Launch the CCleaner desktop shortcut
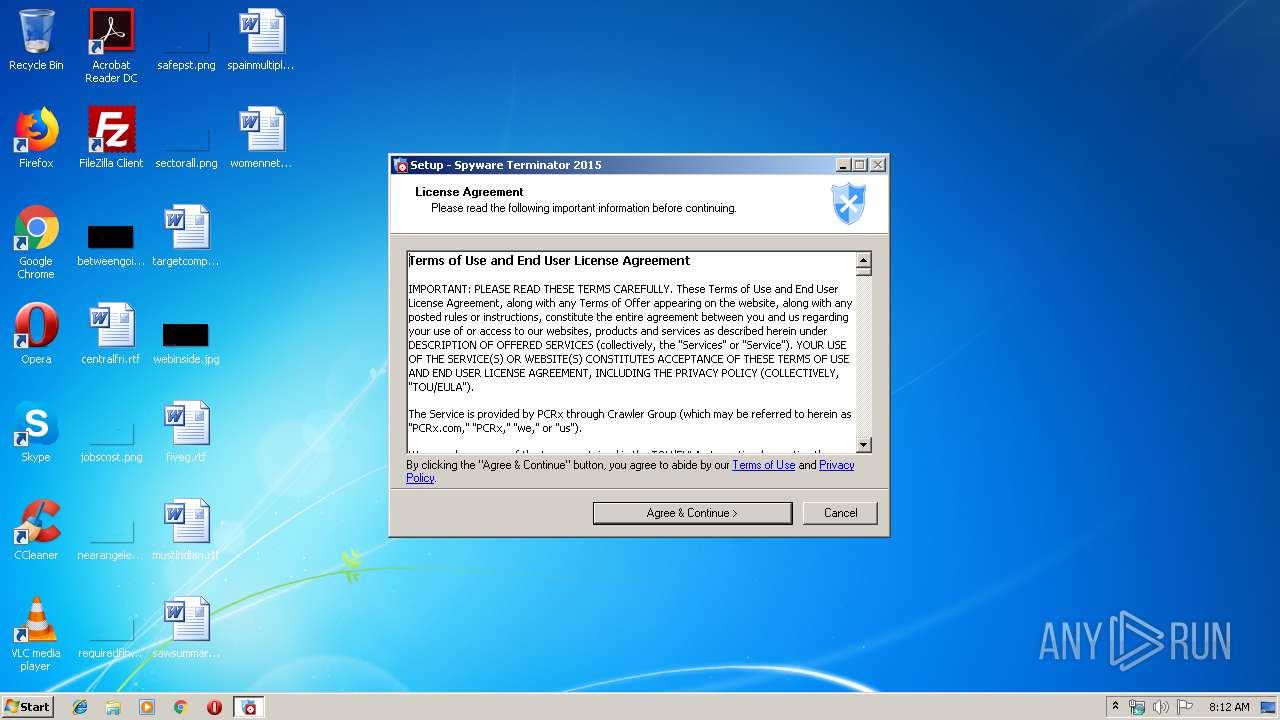The width and height of the screenshot is (1280, 720). [36, 530]
